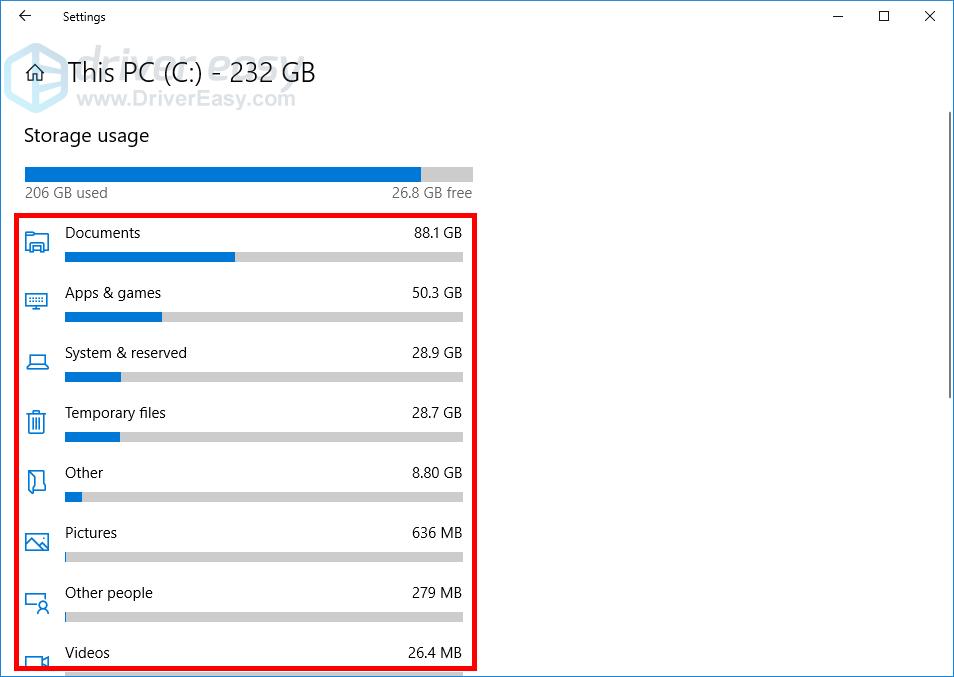Click the Other people icon
This screenshot has width=954, height=677.
[x=37, y=602]
